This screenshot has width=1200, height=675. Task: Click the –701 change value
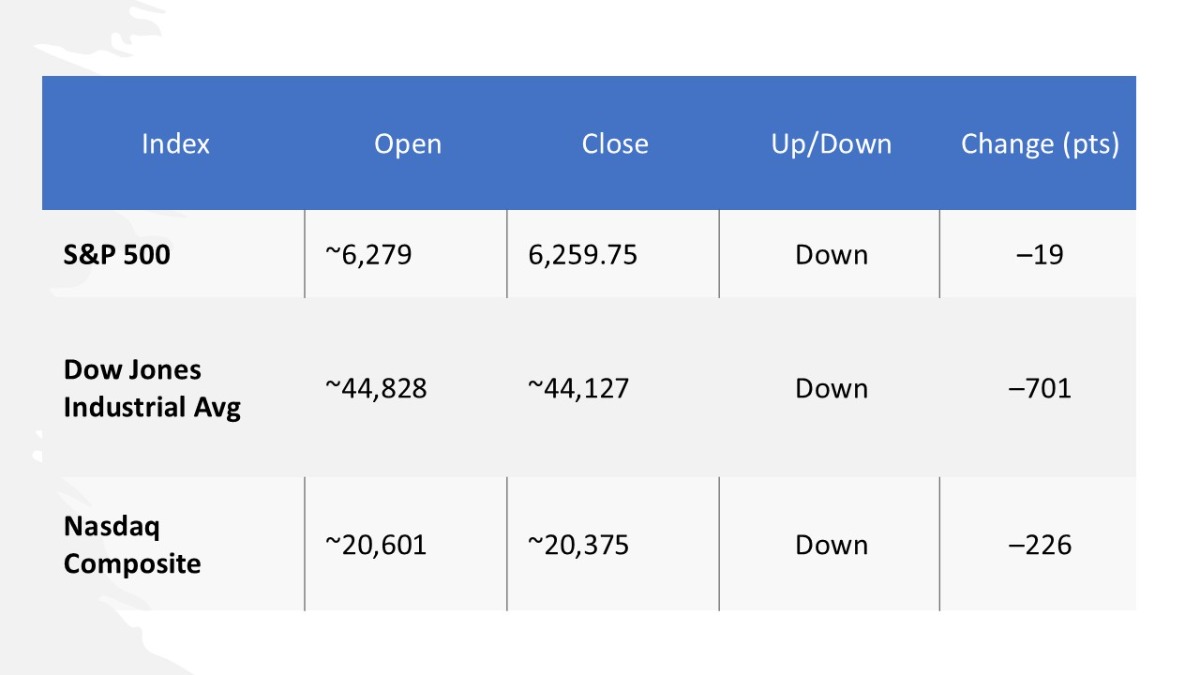pyautogui.click(x=1039, y=388)
